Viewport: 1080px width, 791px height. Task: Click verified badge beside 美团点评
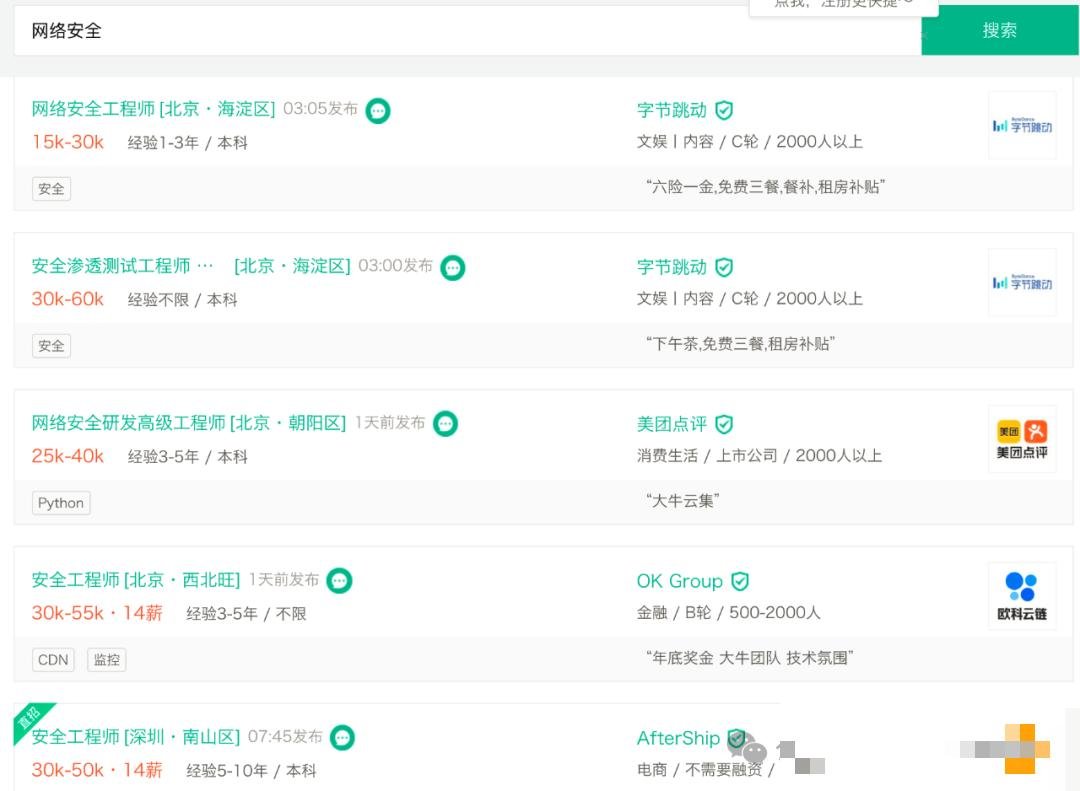pyautogui.click(x=724, y=424)
